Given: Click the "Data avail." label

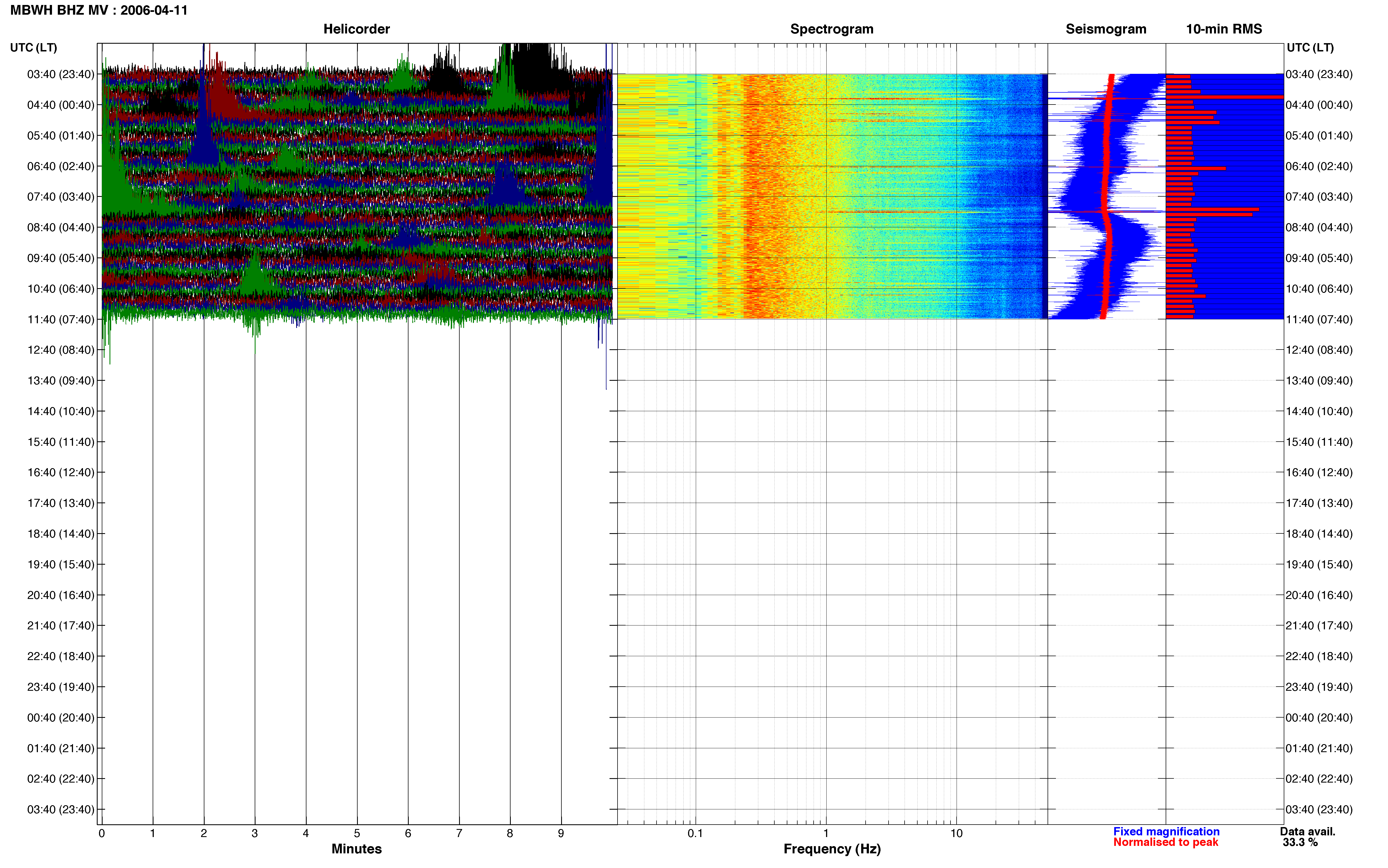Looking at the screenshot, I should click(1308, 831).
